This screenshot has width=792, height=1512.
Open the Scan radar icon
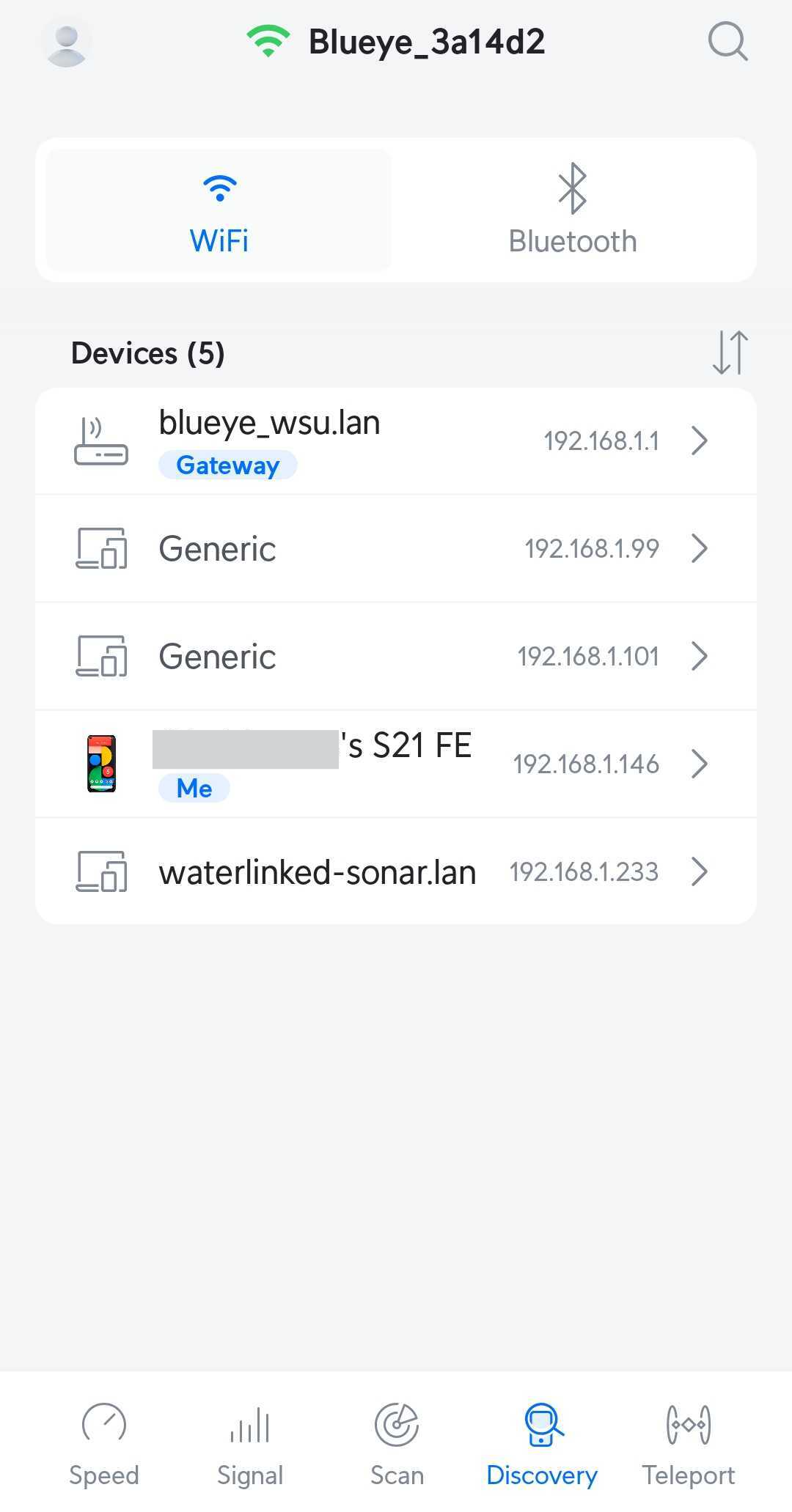click(397, 1424)
